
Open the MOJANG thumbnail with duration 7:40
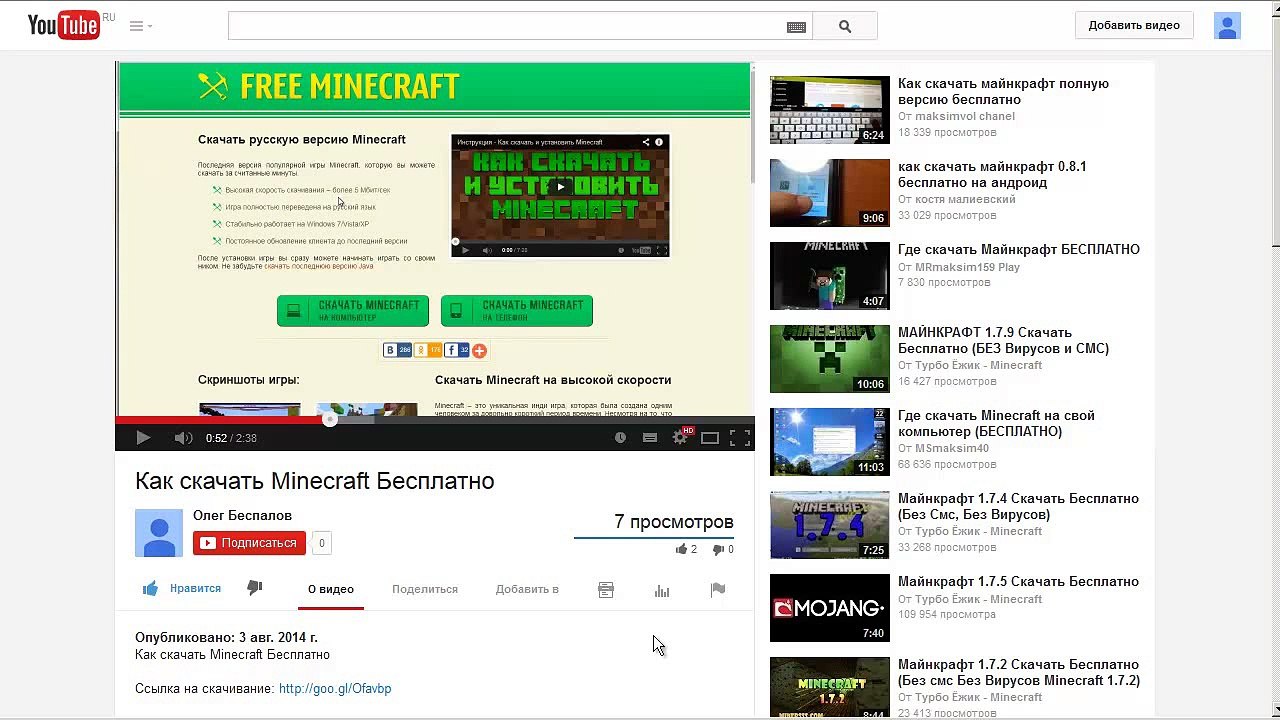[829, 608]
